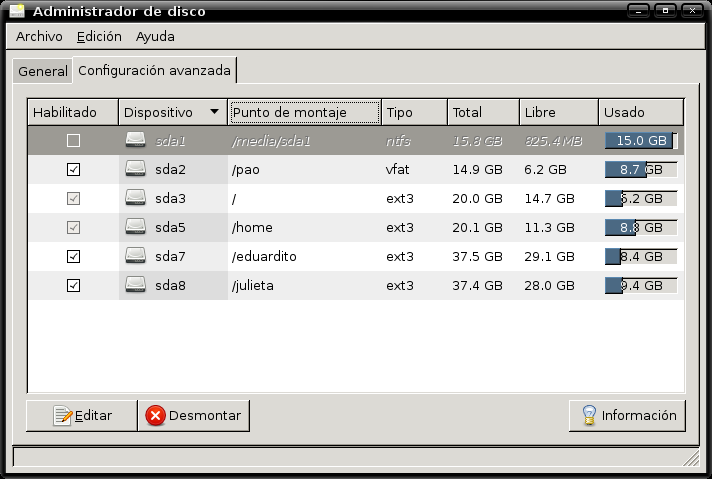Click the Punto de montaje column header
Viewport: 712px width, 479px height.
coord(304,113)
